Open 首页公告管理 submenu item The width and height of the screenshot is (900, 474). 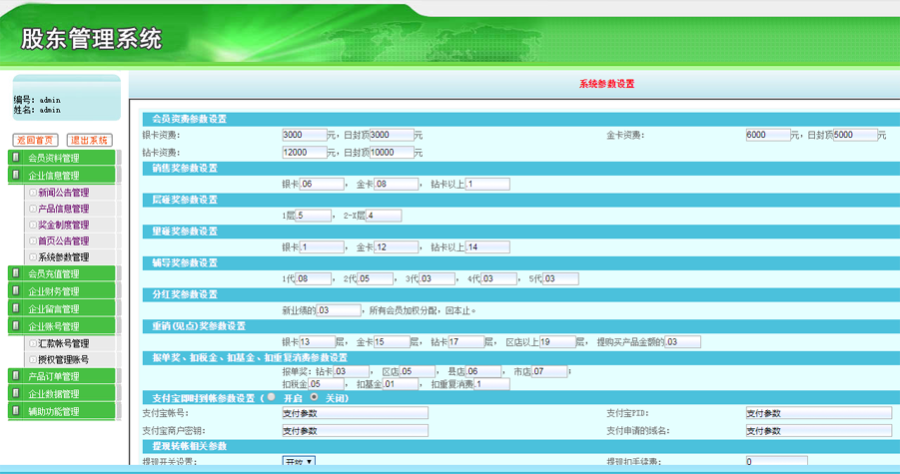click(63, 240)
